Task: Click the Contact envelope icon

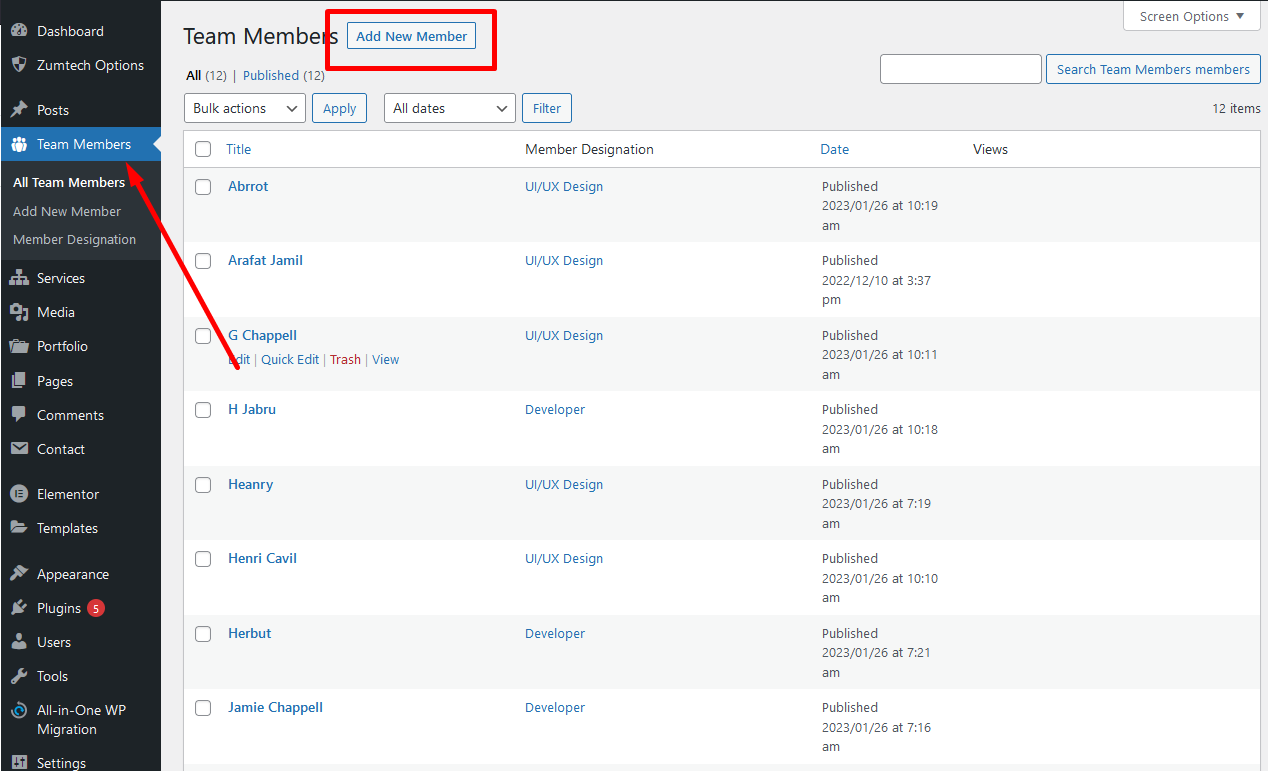Action: coord(19,449)
